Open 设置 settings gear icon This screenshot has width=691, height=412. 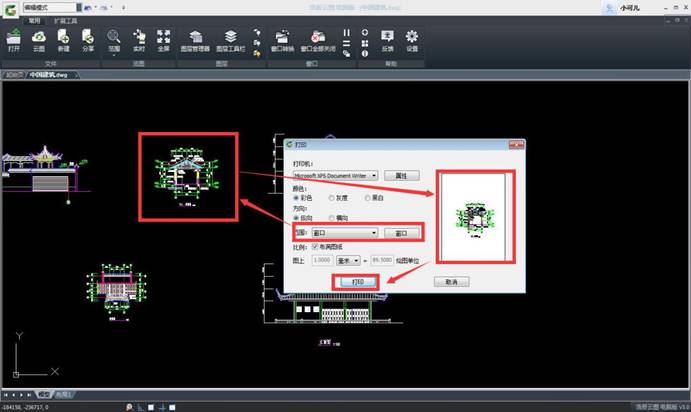[412, 39]
